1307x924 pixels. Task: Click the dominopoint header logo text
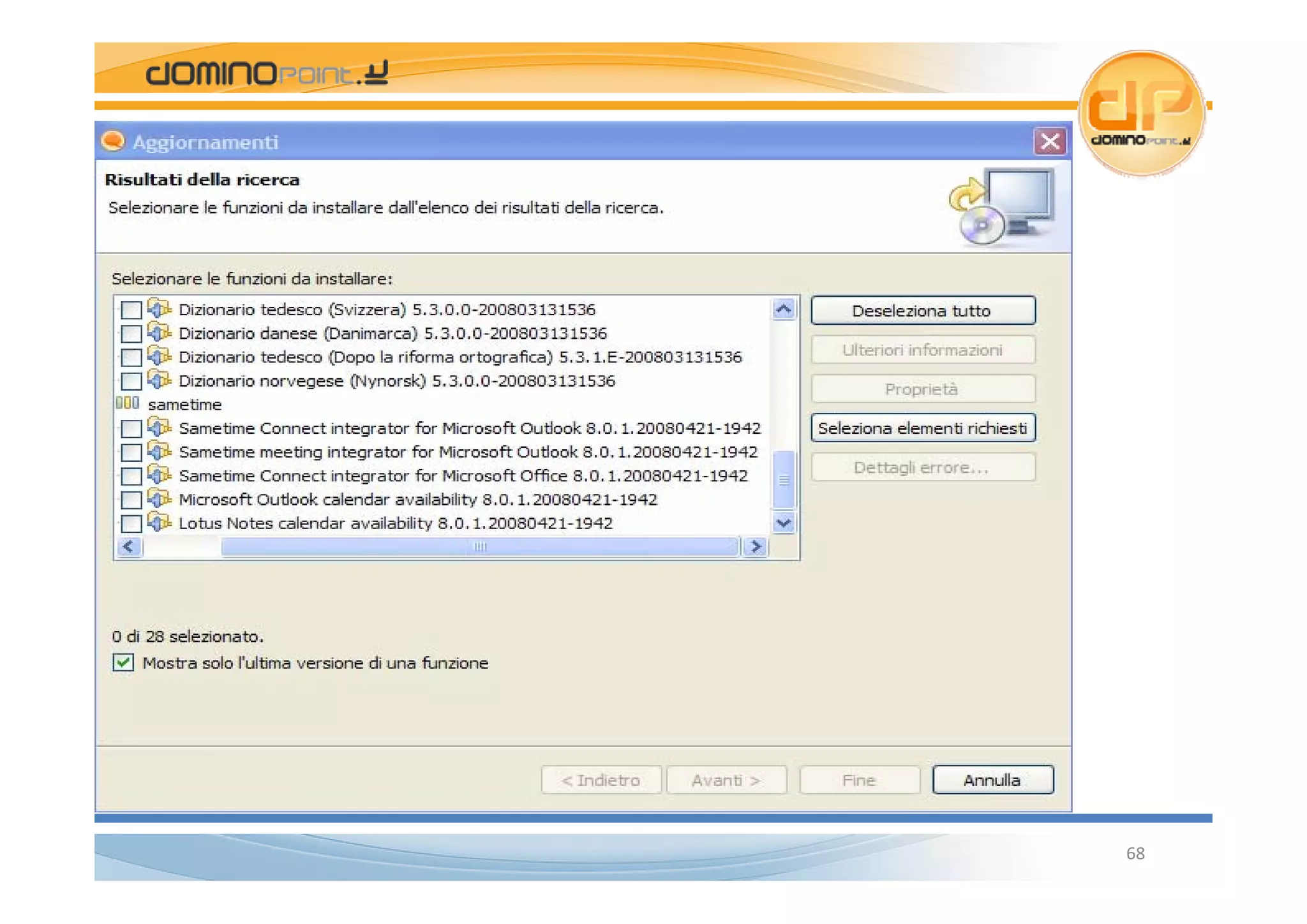click(267, 73)
